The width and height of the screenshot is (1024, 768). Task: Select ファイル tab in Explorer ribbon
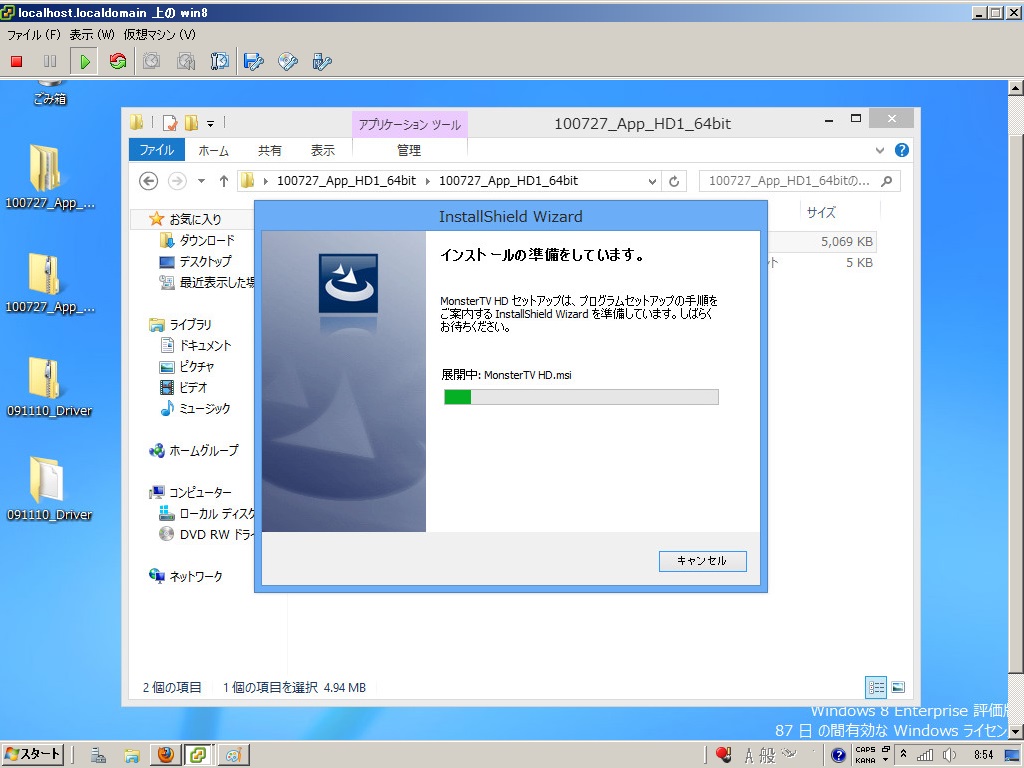(x=157, y=150)
